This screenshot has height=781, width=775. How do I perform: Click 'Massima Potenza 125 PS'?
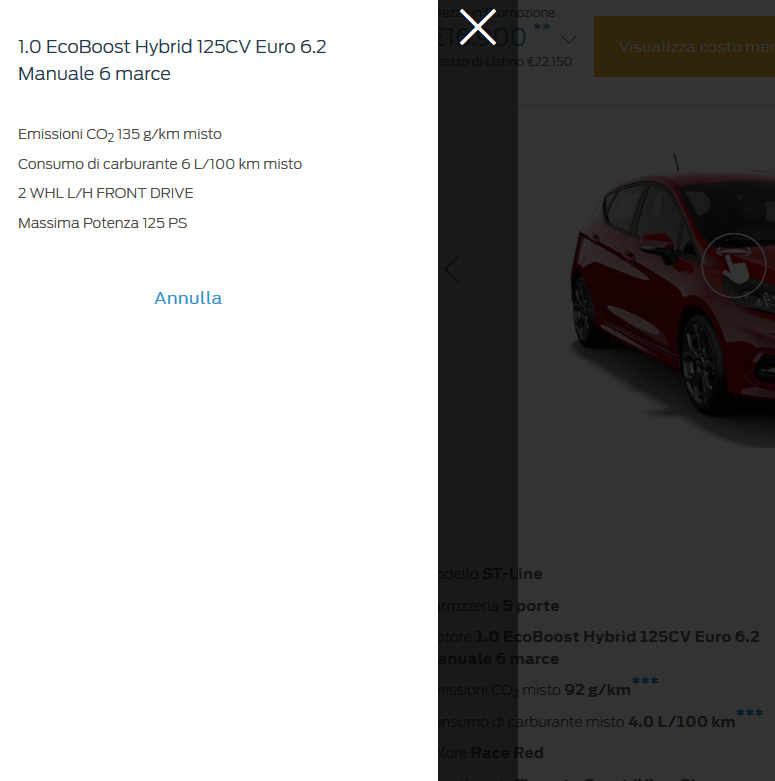103,223
